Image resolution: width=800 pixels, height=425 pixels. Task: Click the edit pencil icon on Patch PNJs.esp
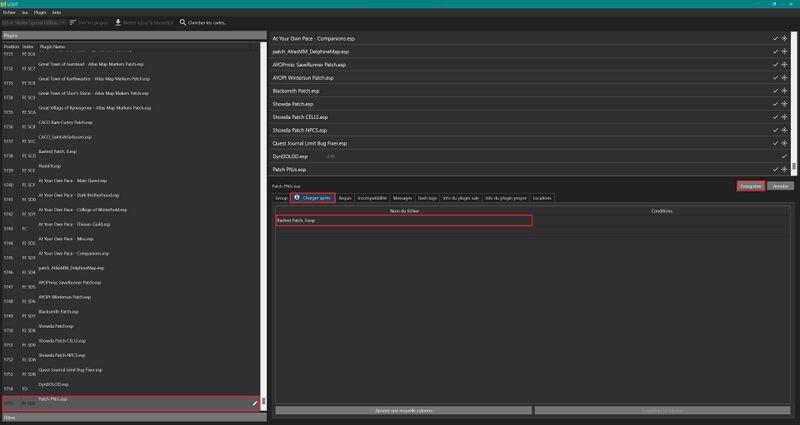[x=256, y=401]
